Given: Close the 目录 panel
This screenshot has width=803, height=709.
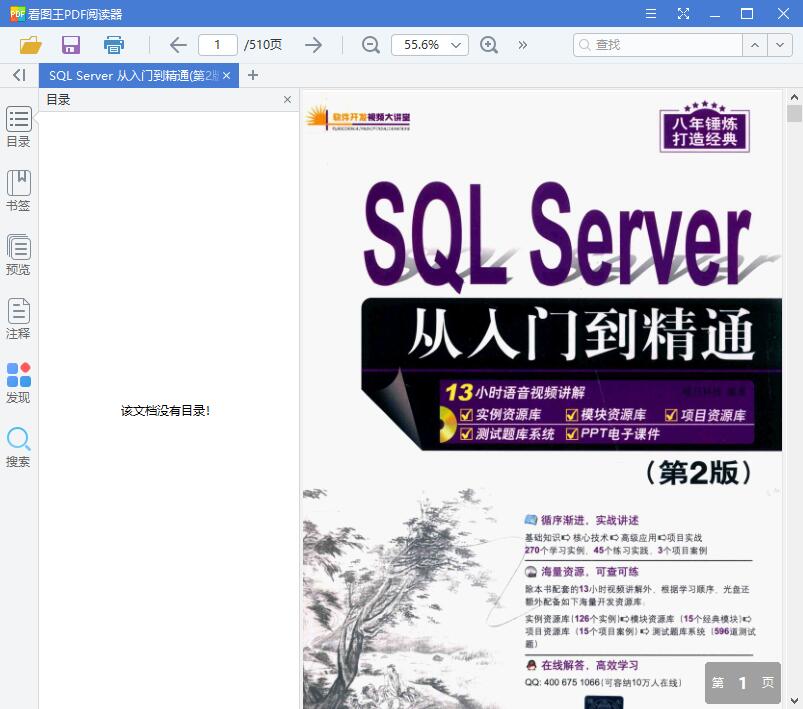Looking at the screenshot, I should [287, 99].
